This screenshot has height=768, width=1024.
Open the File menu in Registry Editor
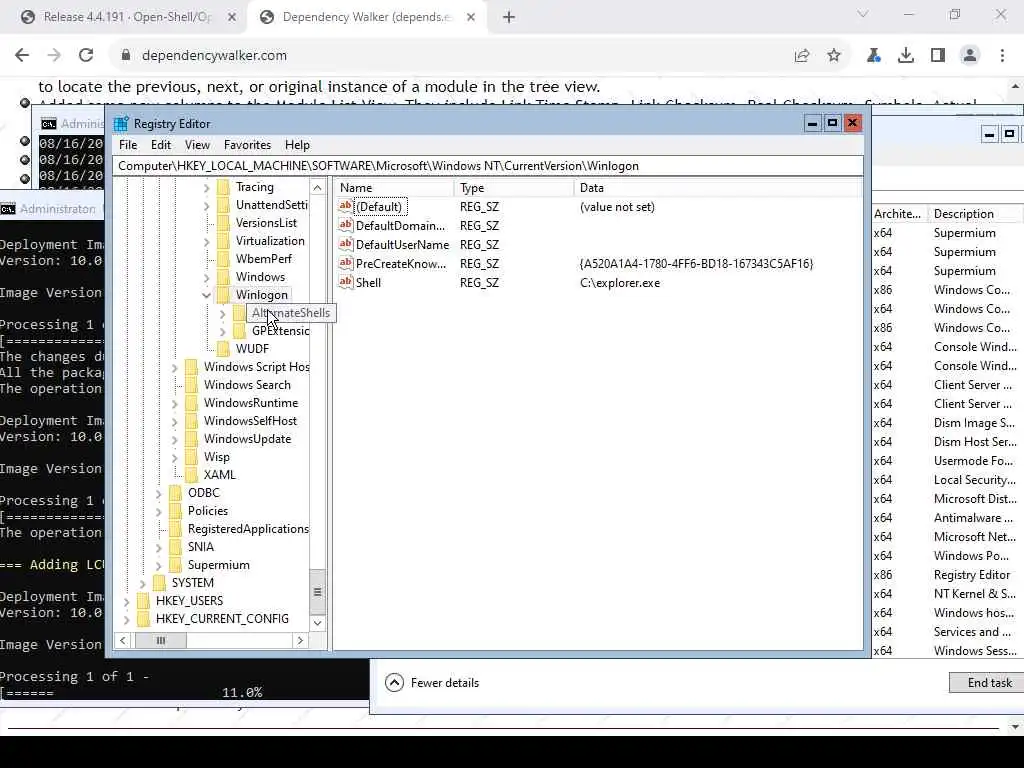click(x=128, y=145)
